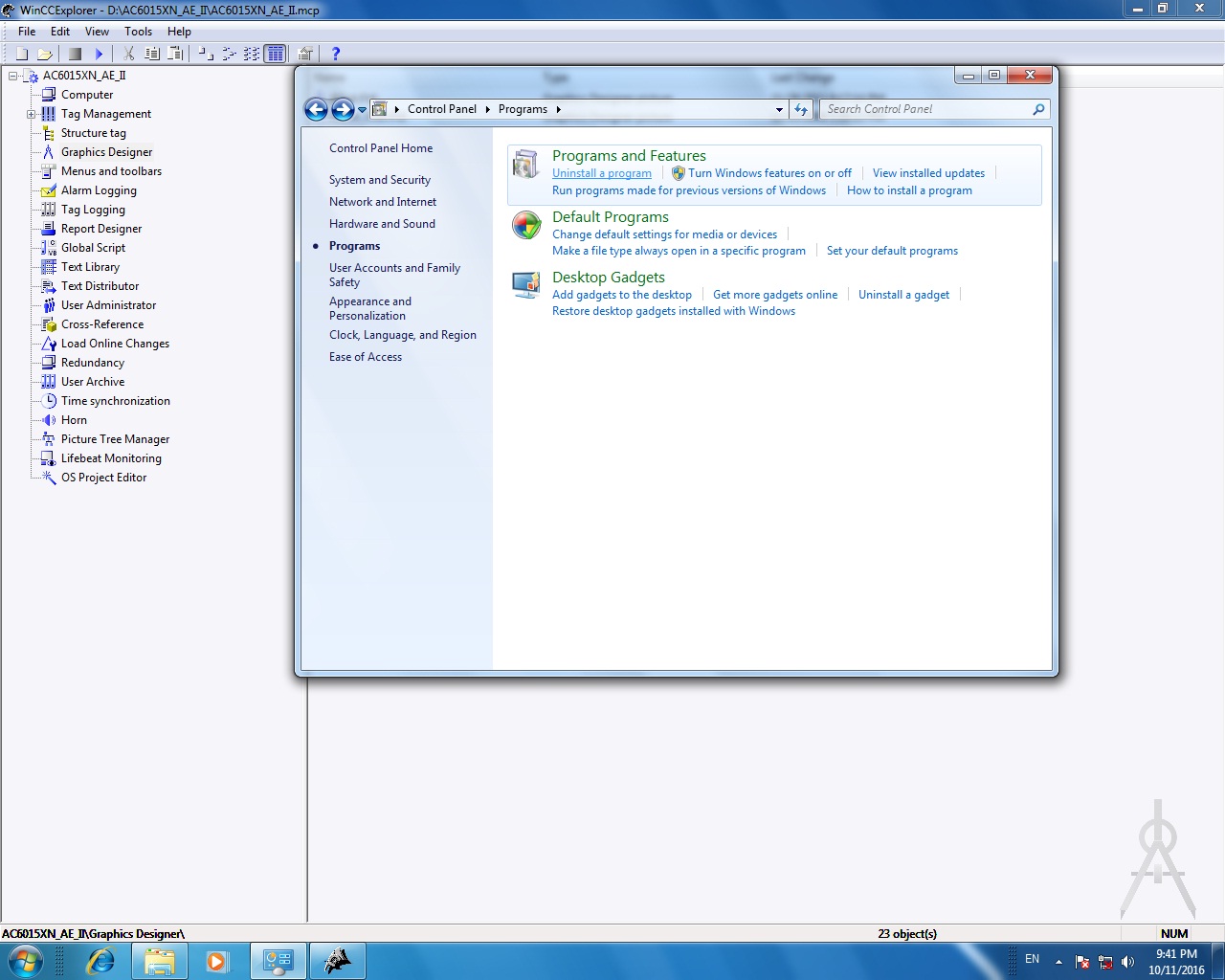Screen dimensions: 1225x980
Task: Click the Open project folder icon
Action: coord(44,54)
